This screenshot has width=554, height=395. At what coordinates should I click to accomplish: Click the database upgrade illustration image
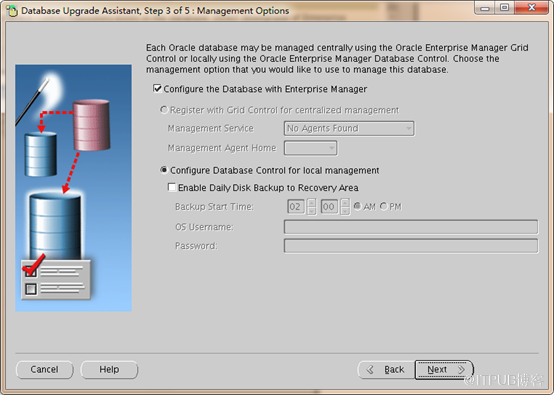pyautogui.click(x=73, y=188)
